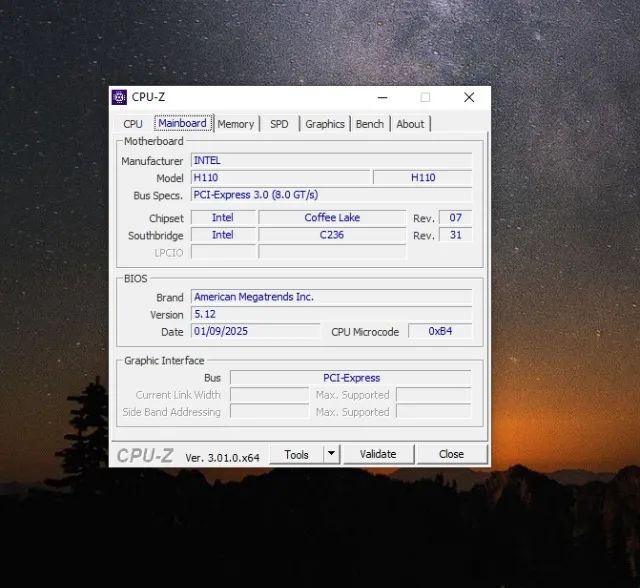Click the BIOS Version 5.12 field
This screenshot has height=588, width=640.
[331, 314]
